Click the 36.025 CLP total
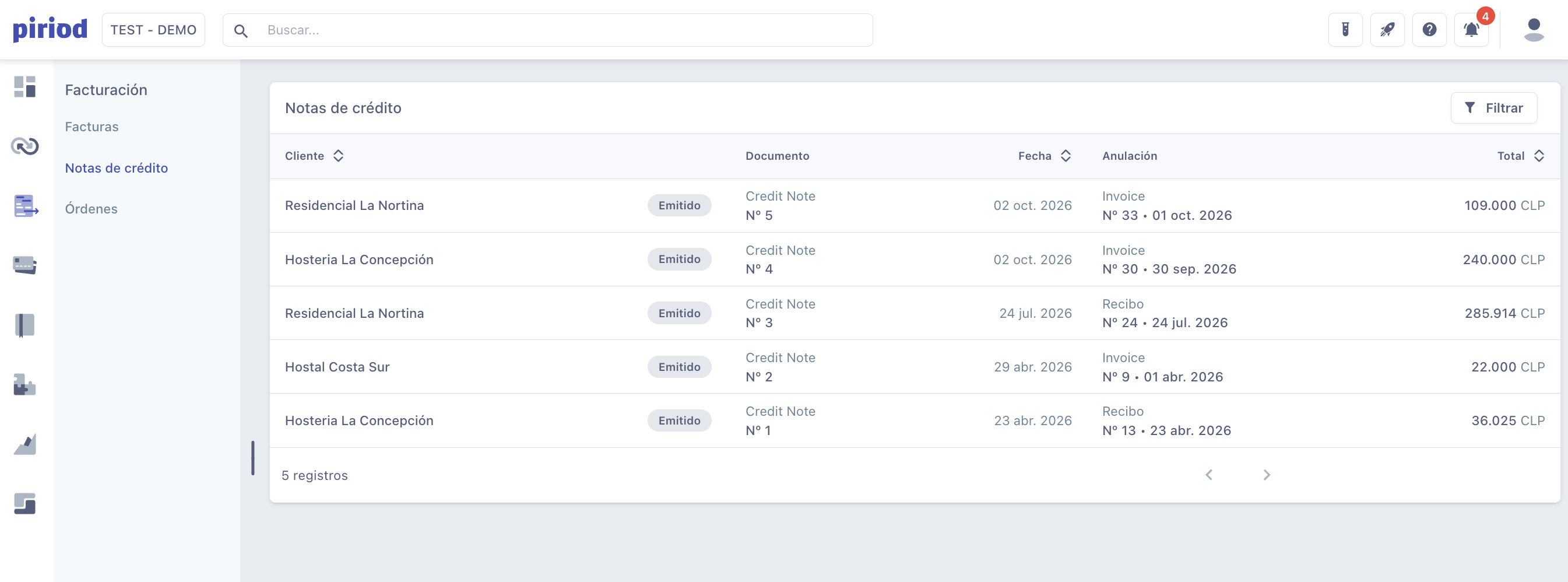The image size is (1568, 582). click(1508, 420)
